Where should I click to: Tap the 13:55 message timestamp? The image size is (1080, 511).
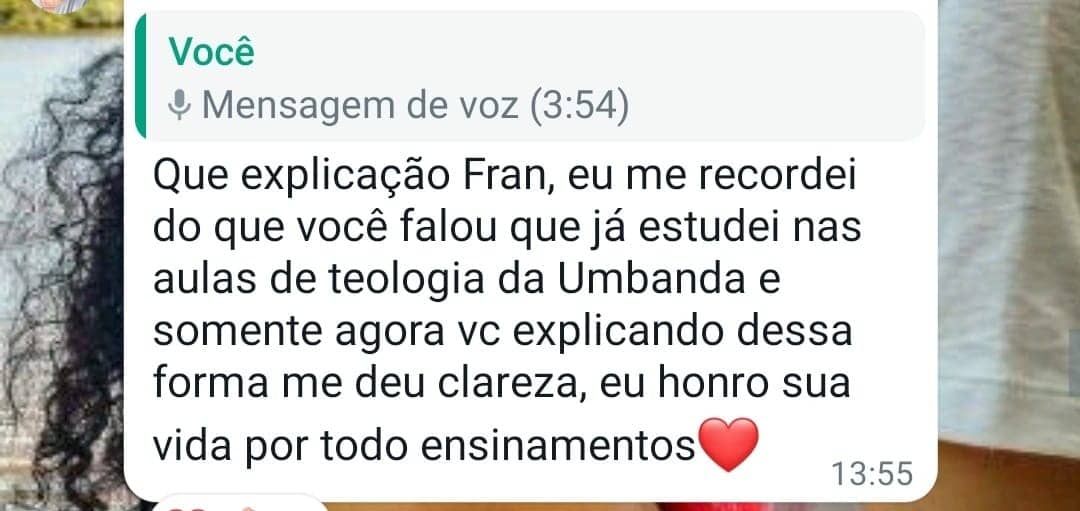[x=872, y=473]
